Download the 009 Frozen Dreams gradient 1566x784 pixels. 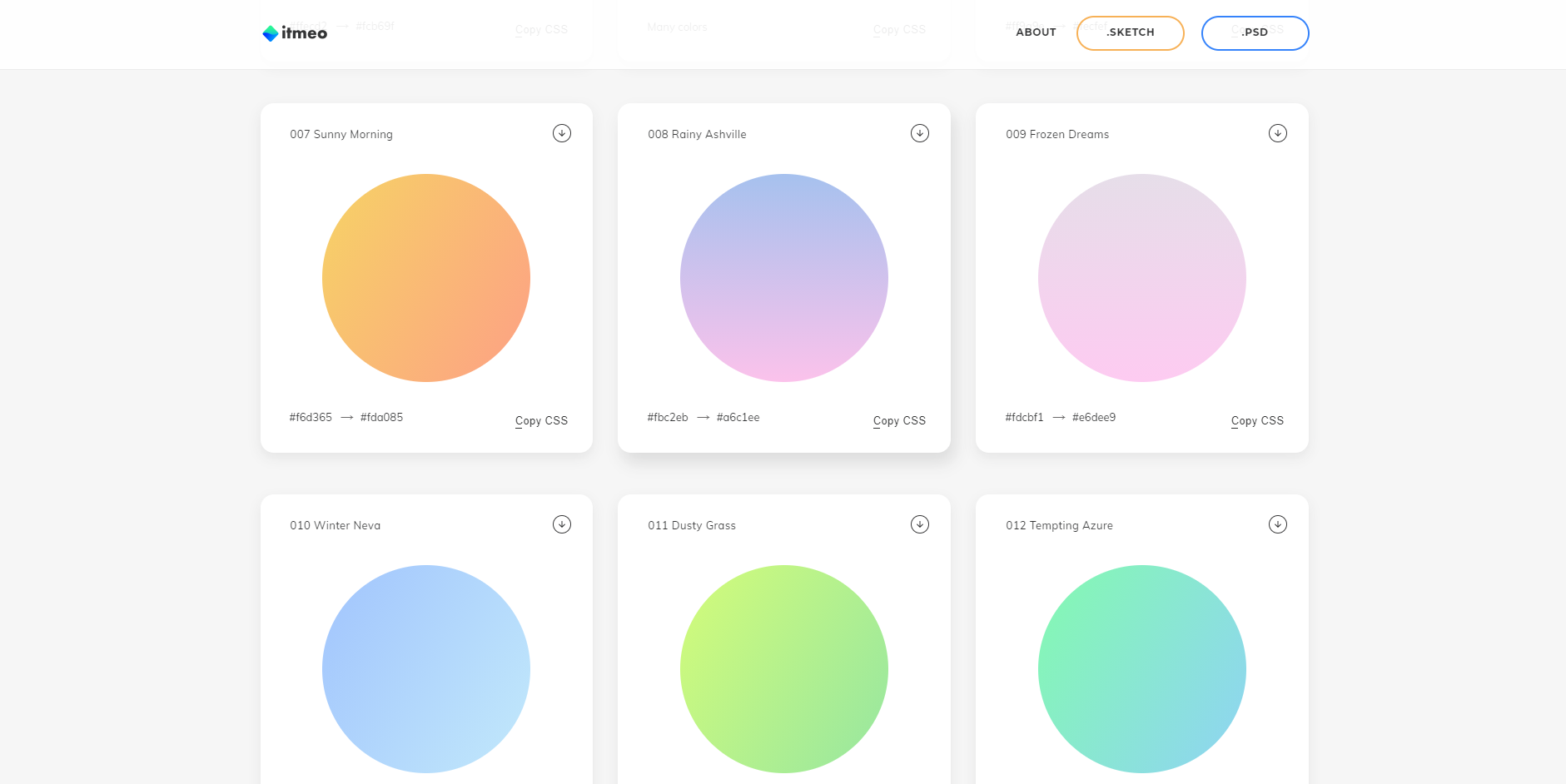[x=1278, y=133]
